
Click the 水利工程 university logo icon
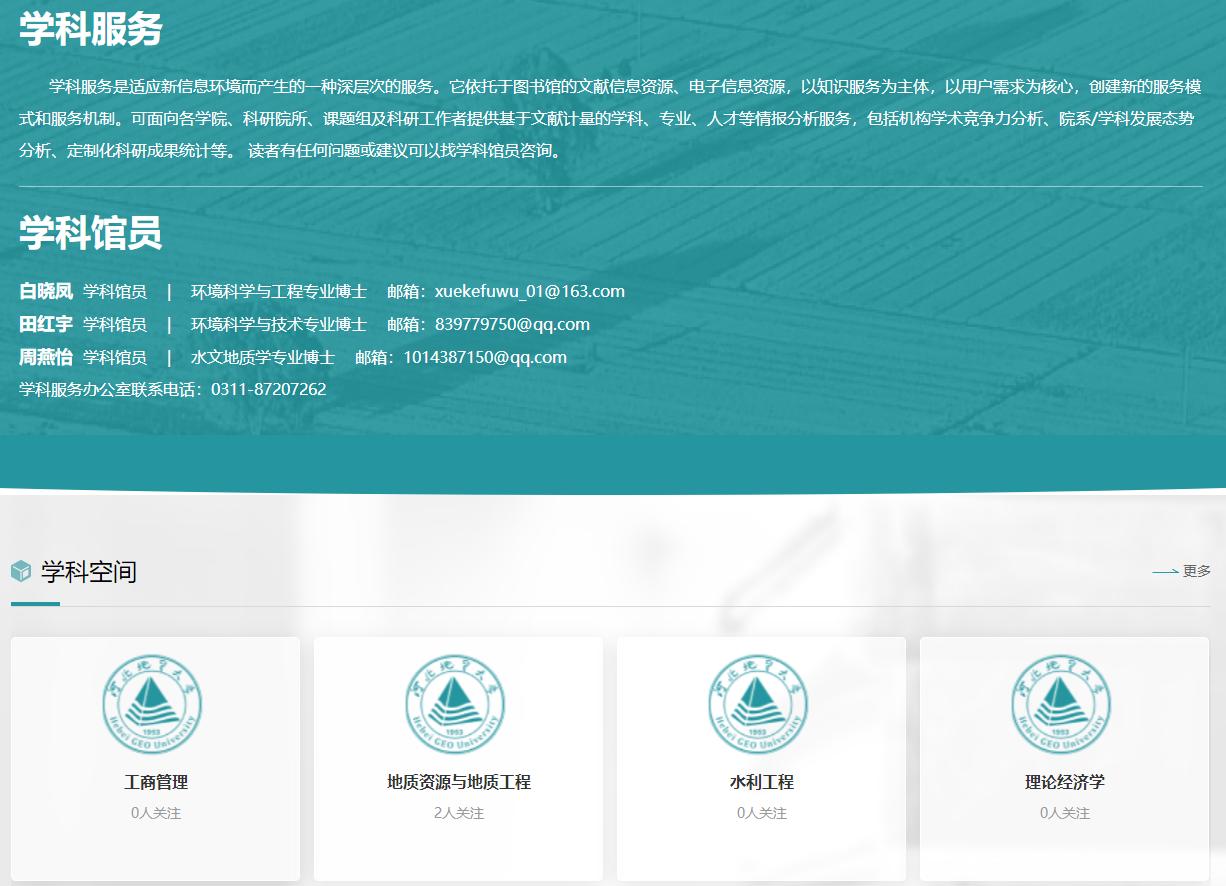[x=760, y=704]
